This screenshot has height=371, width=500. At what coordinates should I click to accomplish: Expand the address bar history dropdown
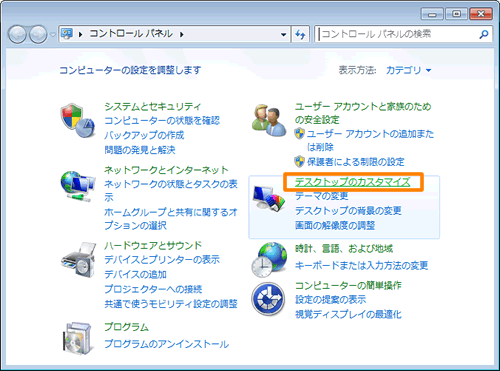click(x=283, y=34)
